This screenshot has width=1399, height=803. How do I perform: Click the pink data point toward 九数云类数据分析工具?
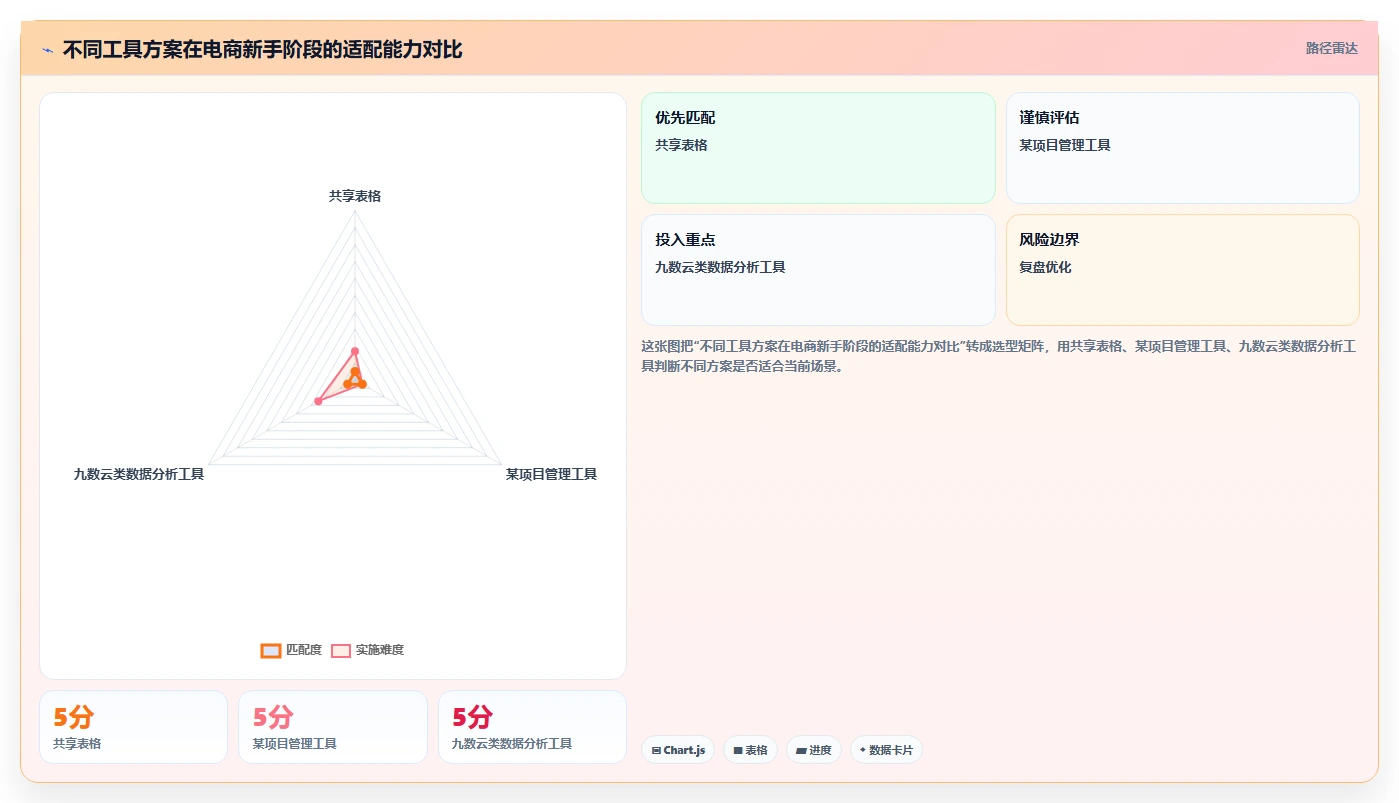[318, 401]
